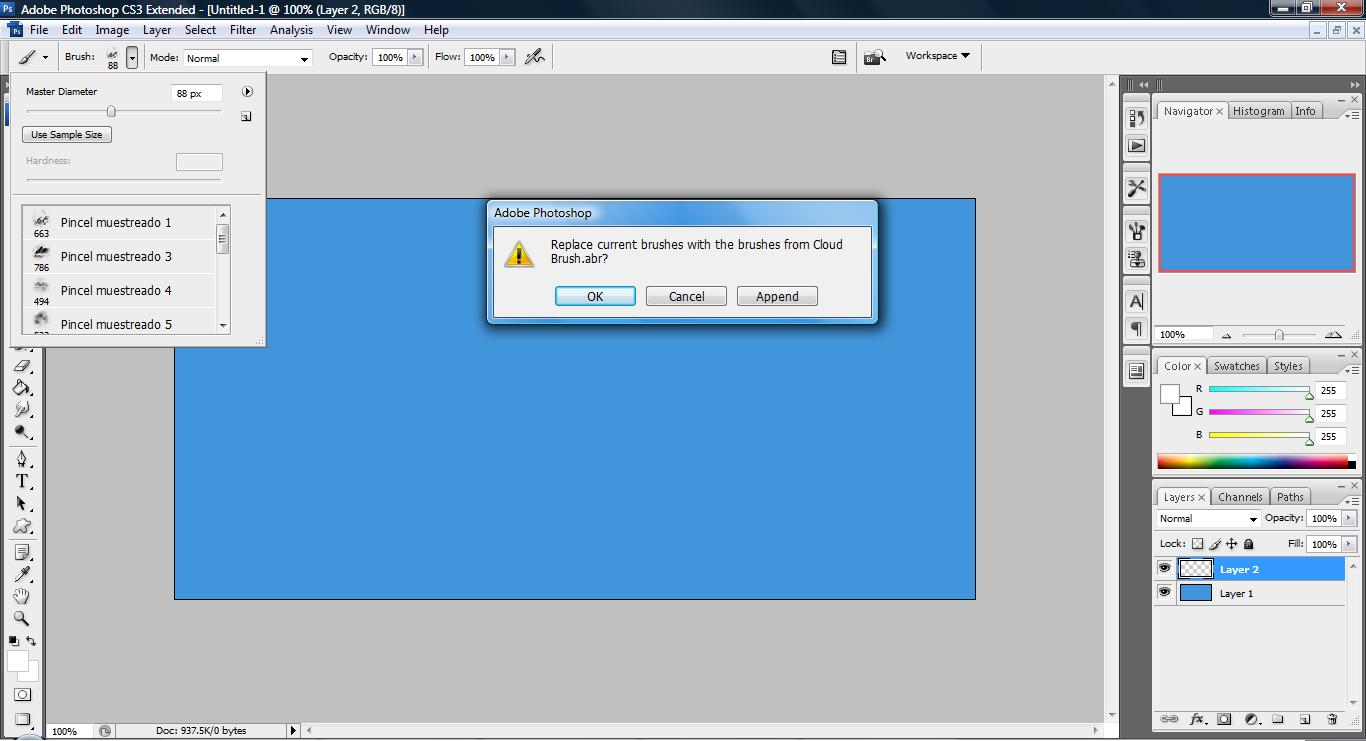Open Flow slider arrow in options bar
The height and width of the screenshot is (741, 1366).
tap(507, 57)
